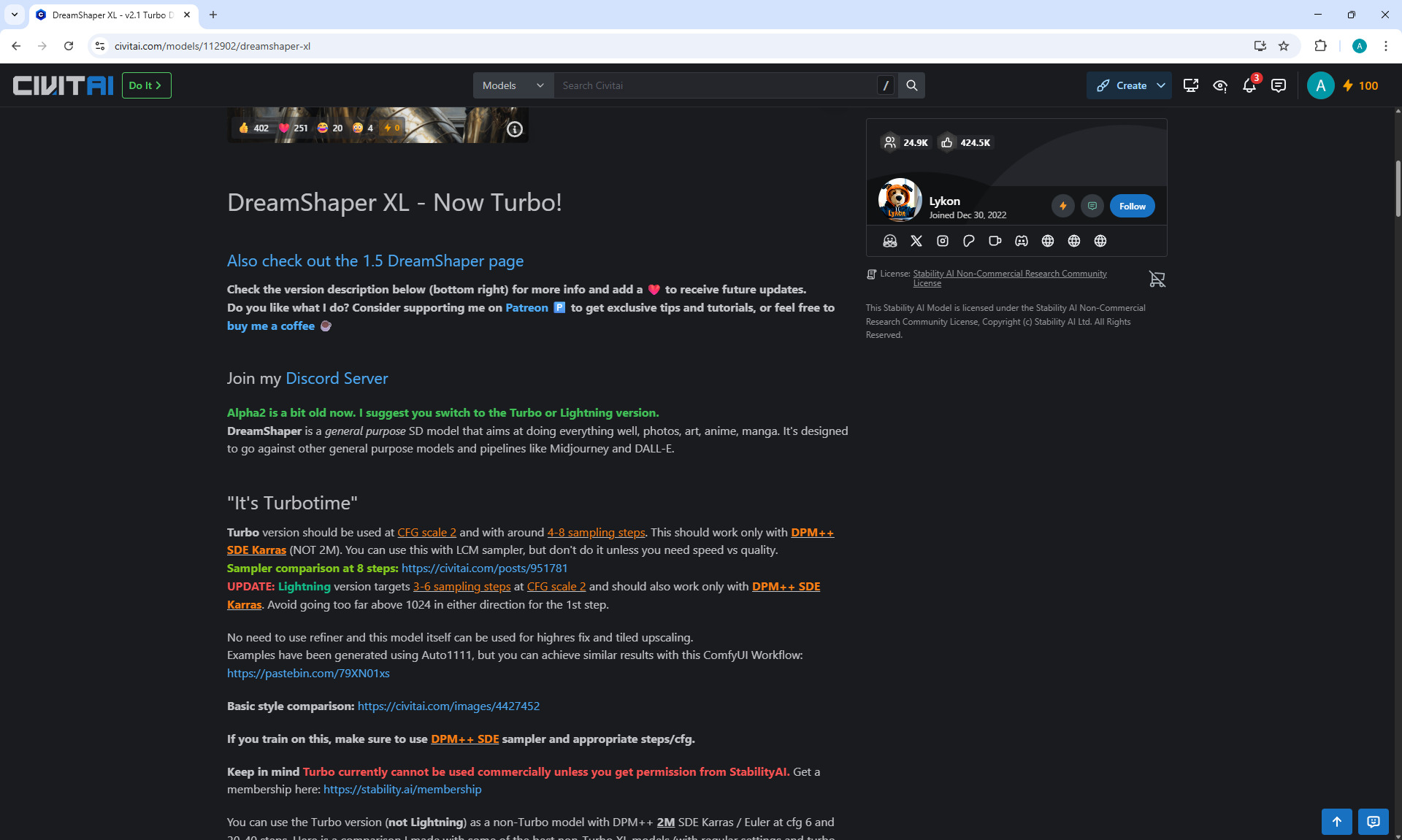Open the notifications bell
Screen dimensions: 1402x840
[1249, 86]
